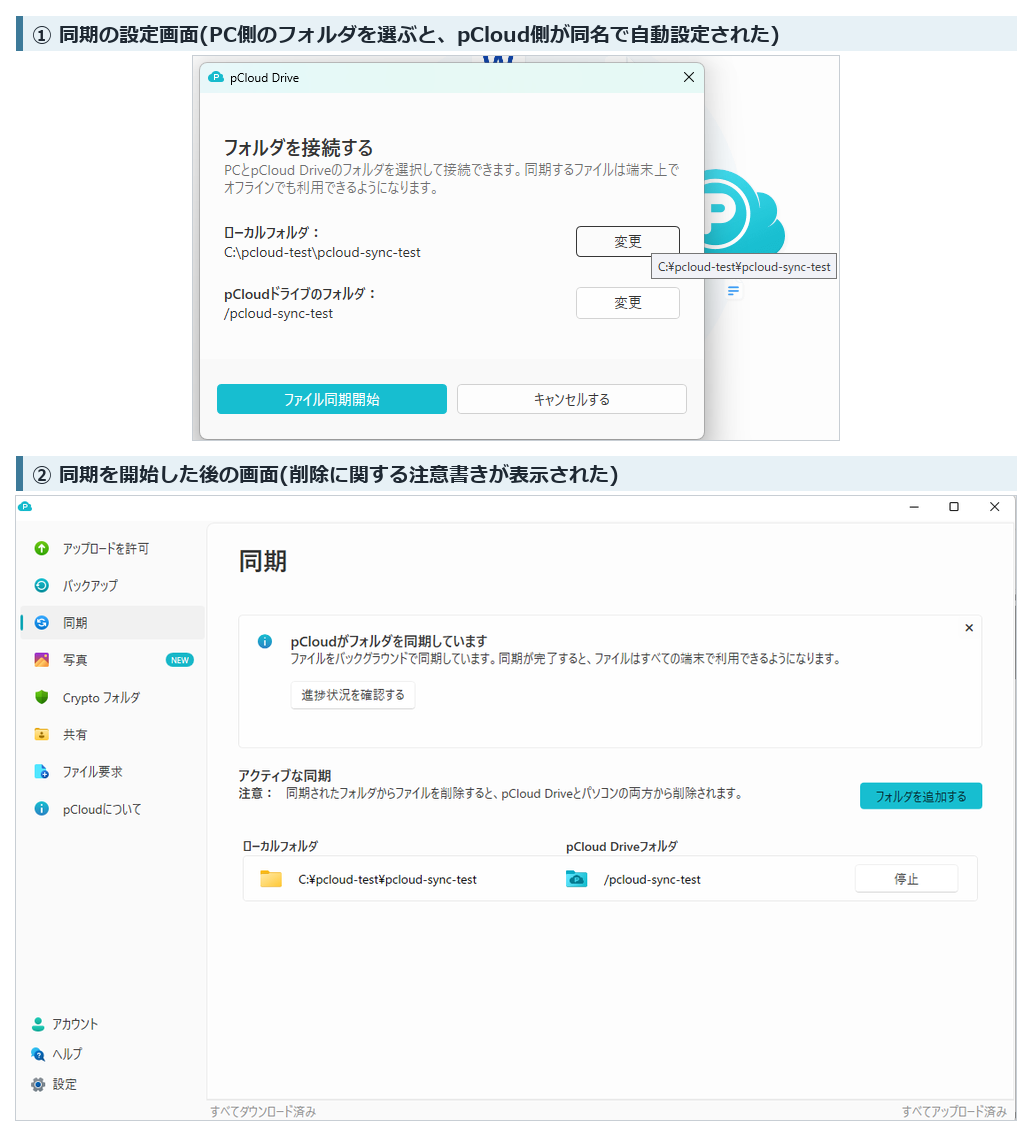The width and height of the screenshot is (1032, 1136).
Task: Click すべてアップロード済み status text
Action: 954,1111
